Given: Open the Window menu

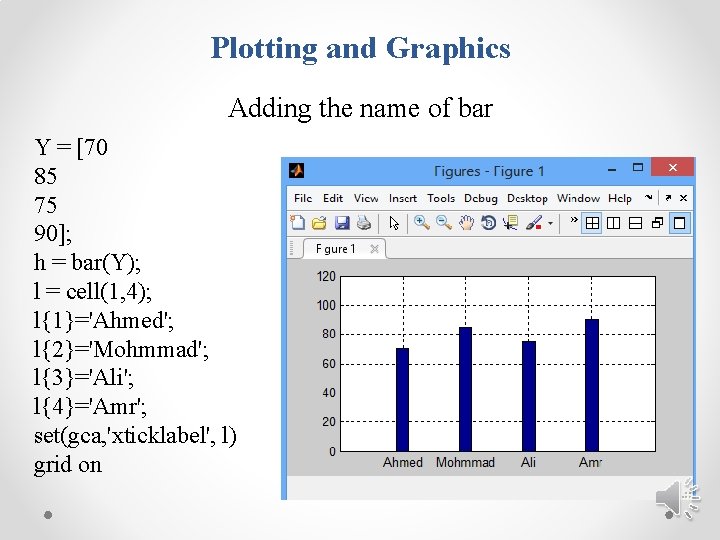Looking at the screenshot, I should point(578,198).
